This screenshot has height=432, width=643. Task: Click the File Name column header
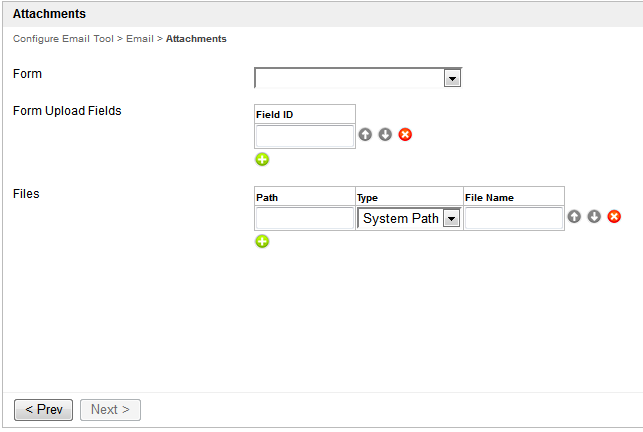pos(489,198)
